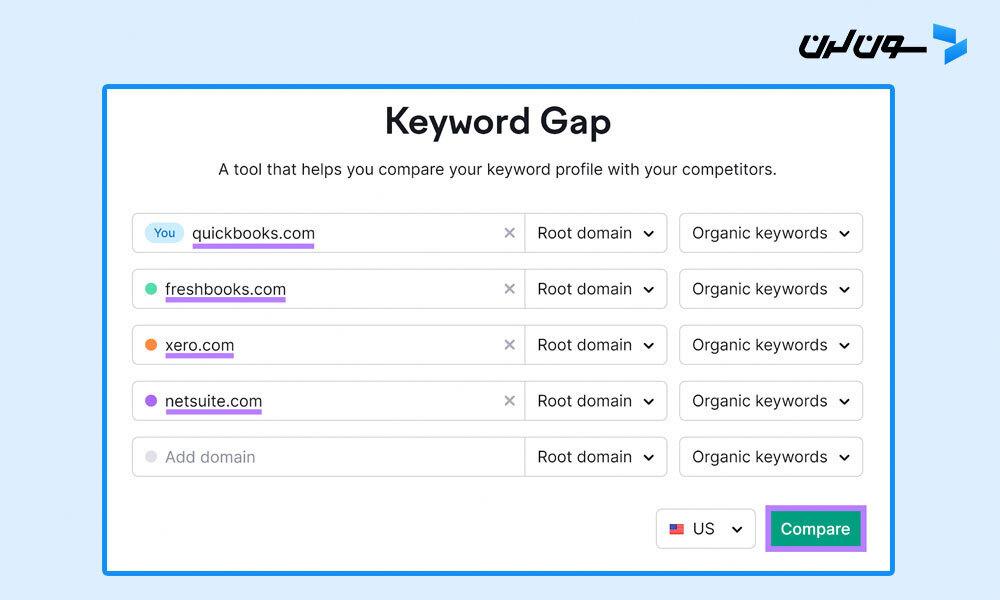Viewport: 1000px width, 600px height.
Task: Click the Compare button
Action: [815, 529]
